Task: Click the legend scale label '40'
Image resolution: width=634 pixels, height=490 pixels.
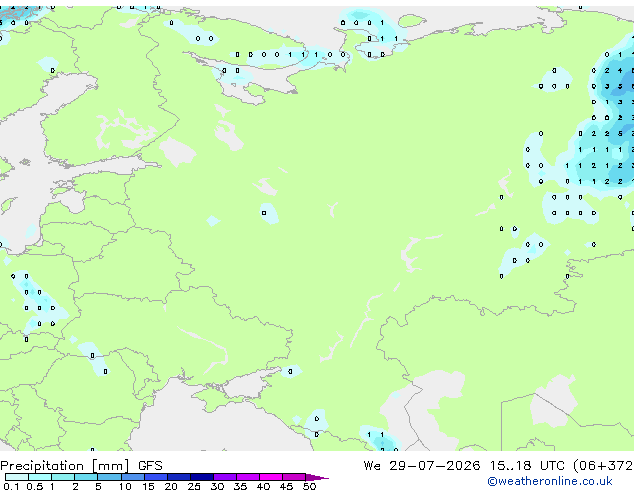Action: pyautogui.click(x=264, y=486)
